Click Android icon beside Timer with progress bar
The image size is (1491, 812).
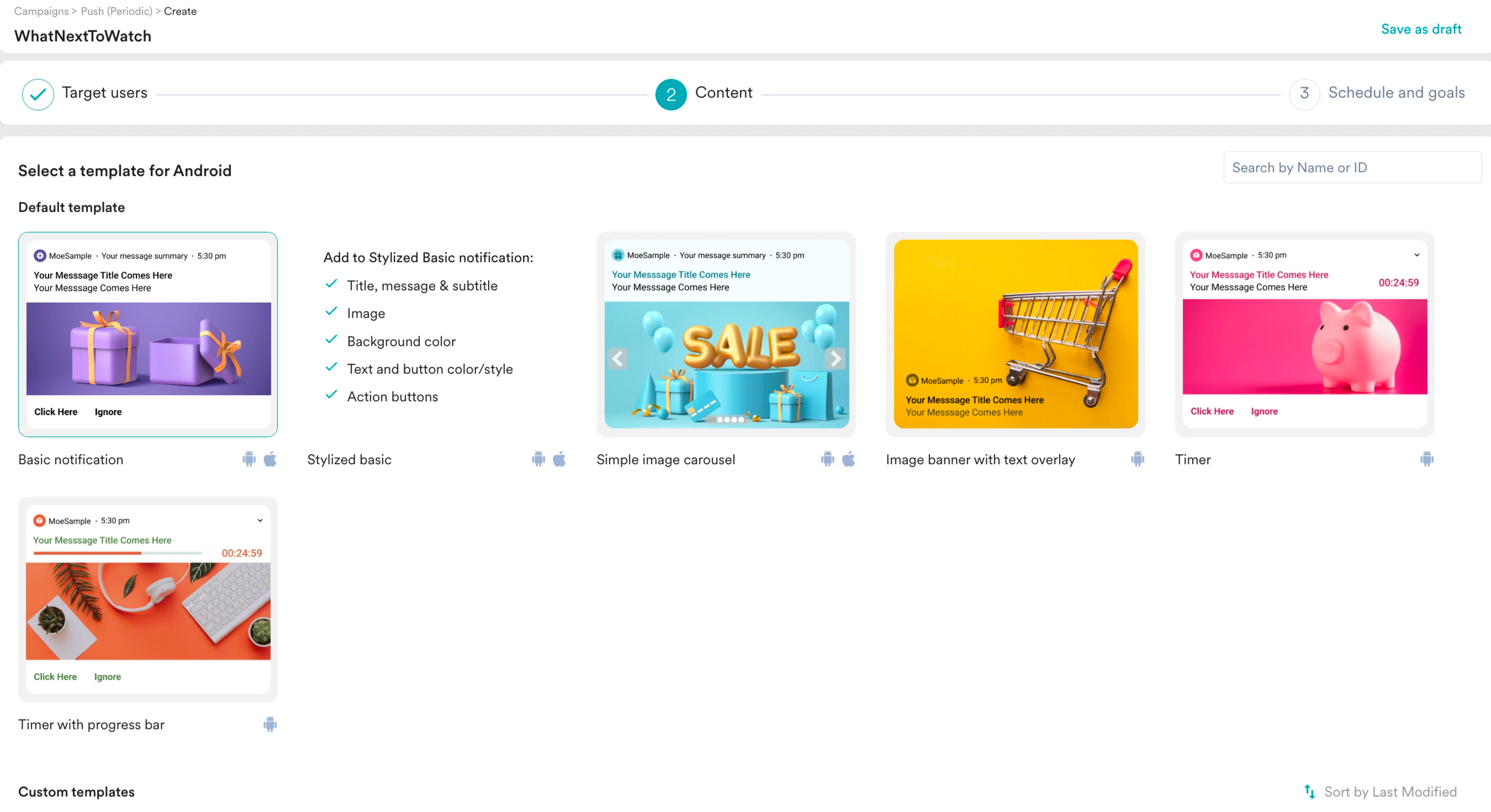270,724
